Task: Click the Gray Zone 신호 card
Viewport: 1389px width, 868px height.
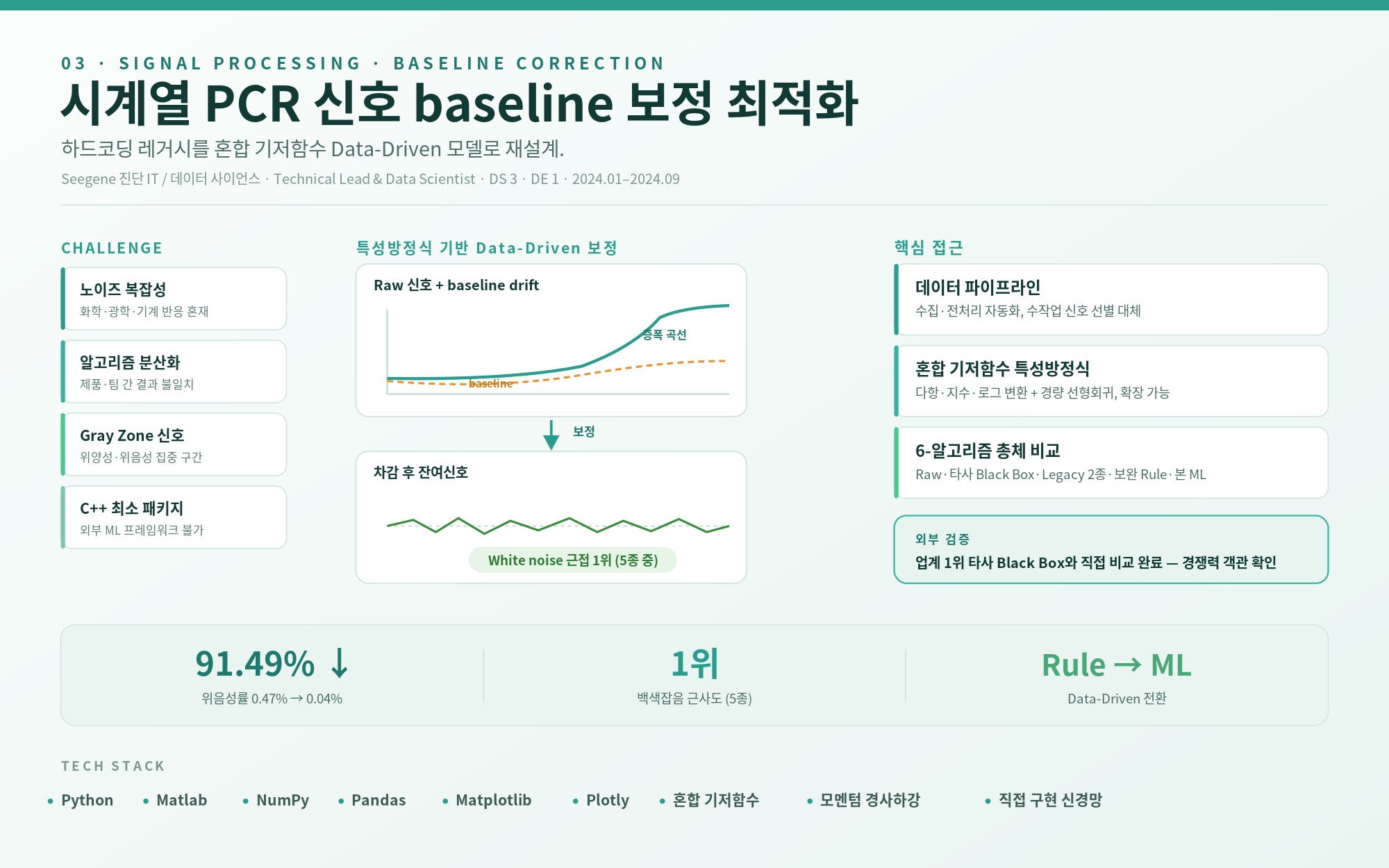Action: [174, 444]
